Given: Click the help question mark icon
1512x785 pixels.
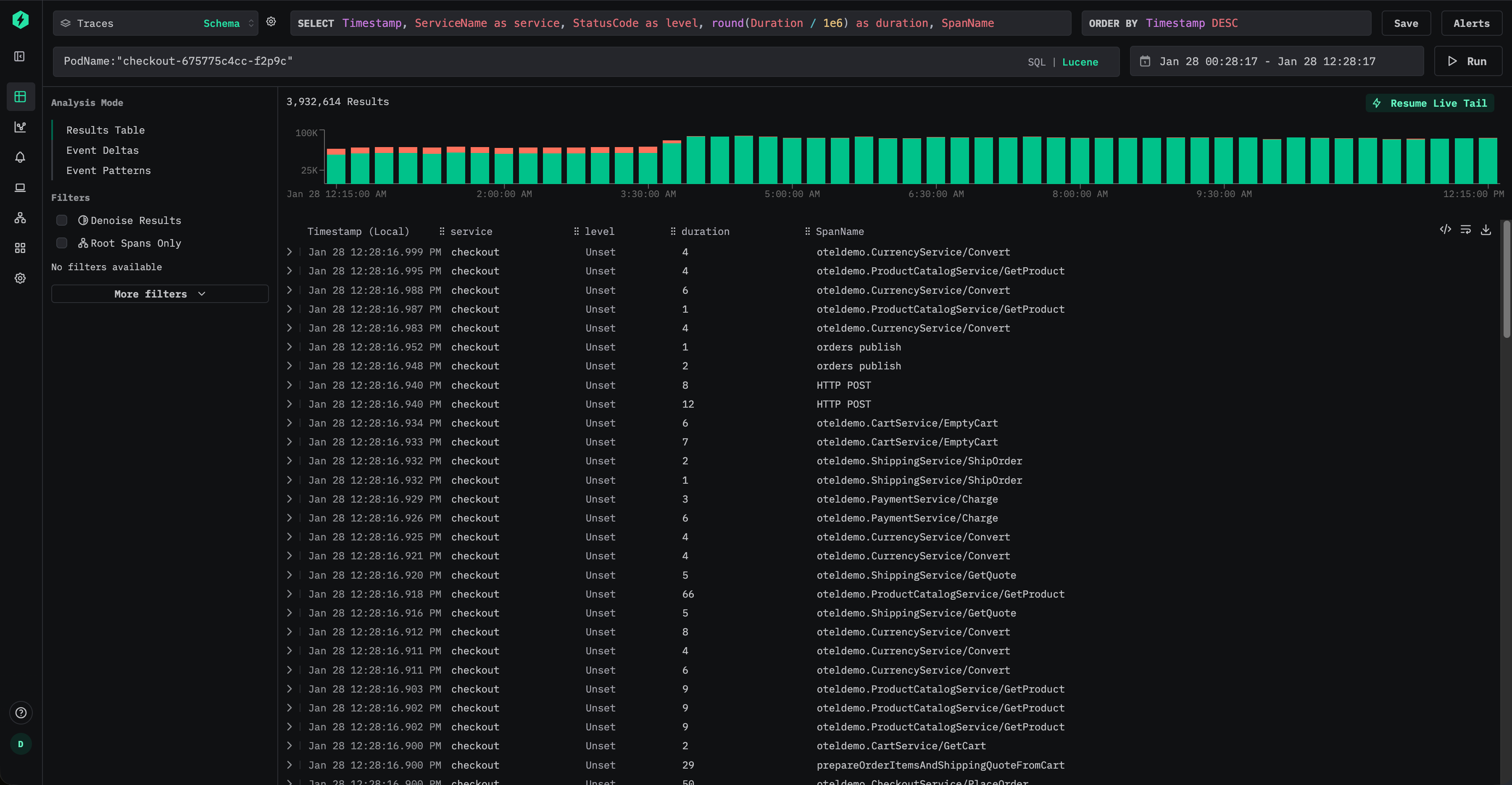Looking at the screenshot, I should 21,713.
